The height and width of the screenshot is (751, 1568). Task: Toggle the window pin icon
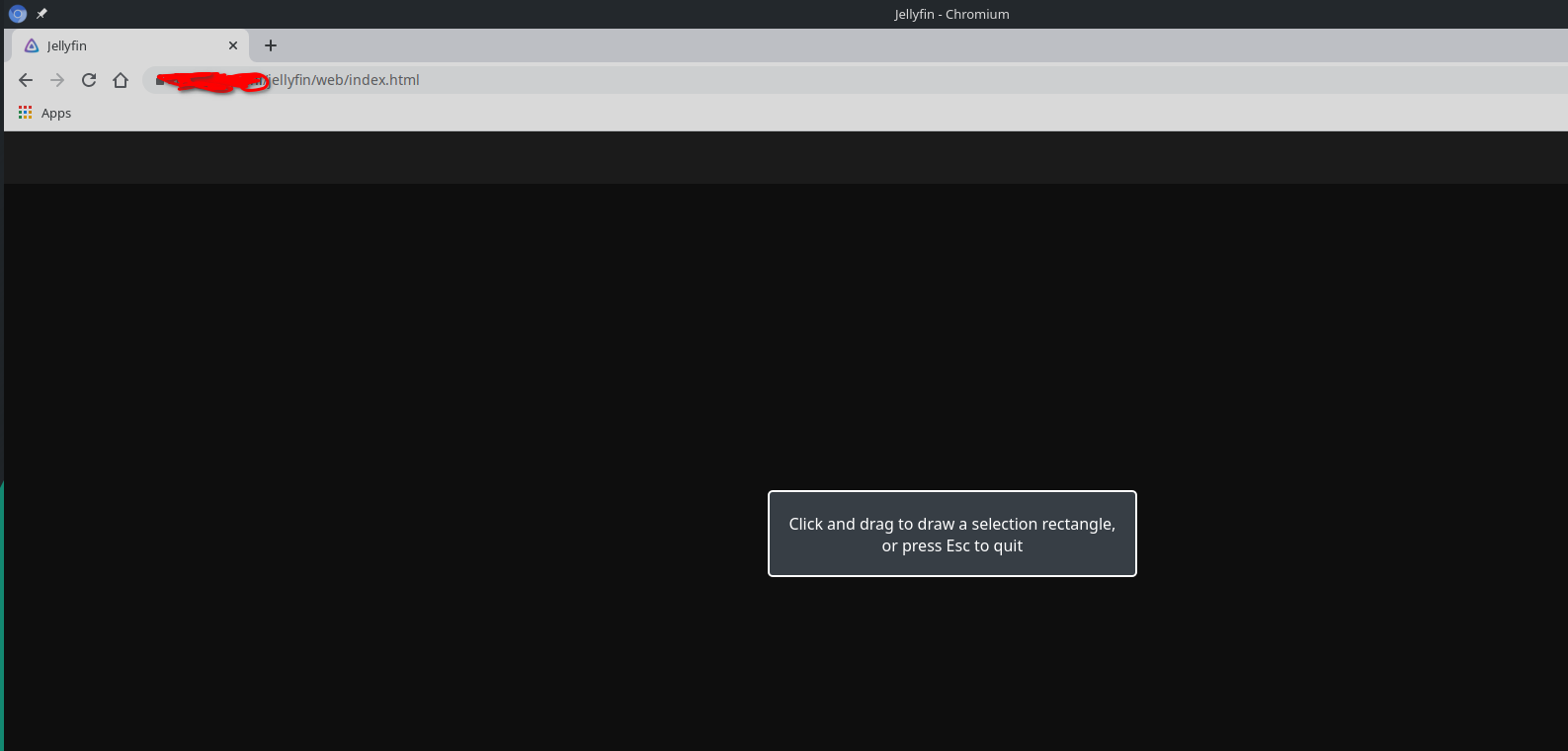[x=41, y=14]
